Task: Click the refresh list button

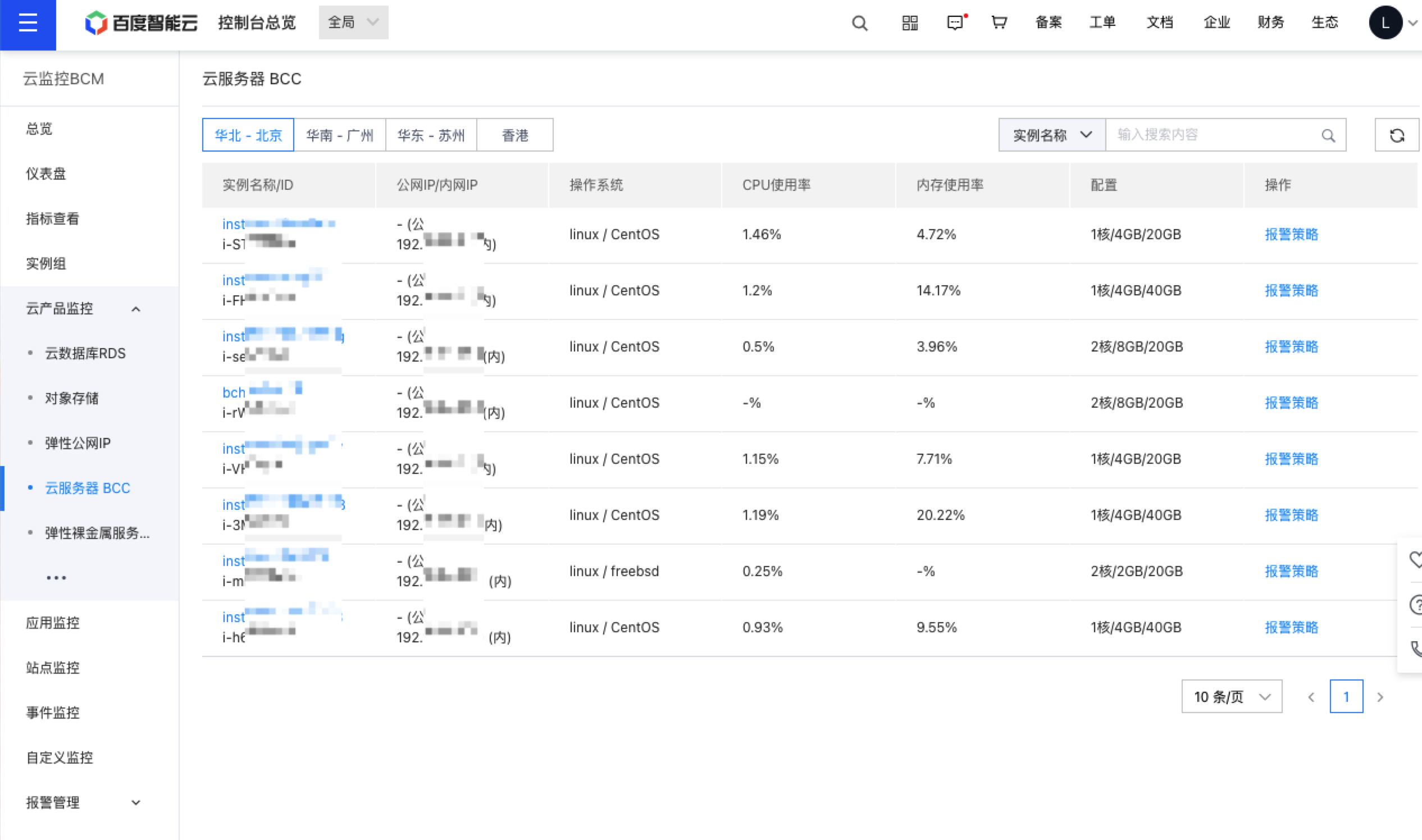Action: (x=1397, y=135)
